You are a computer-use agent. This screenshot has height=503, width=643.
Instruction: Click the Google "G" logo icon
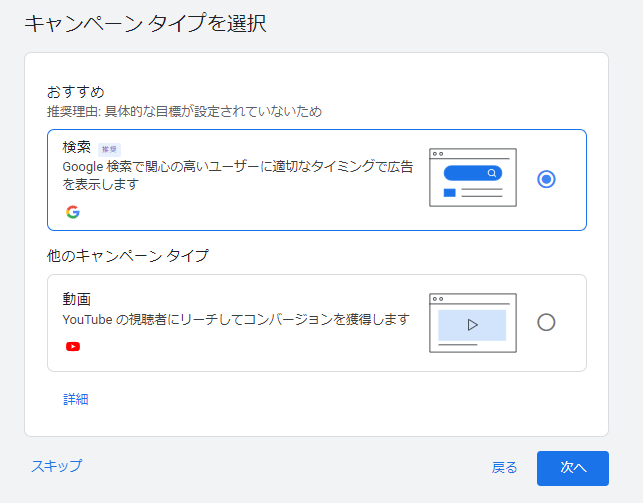click(x=73, y=212)
